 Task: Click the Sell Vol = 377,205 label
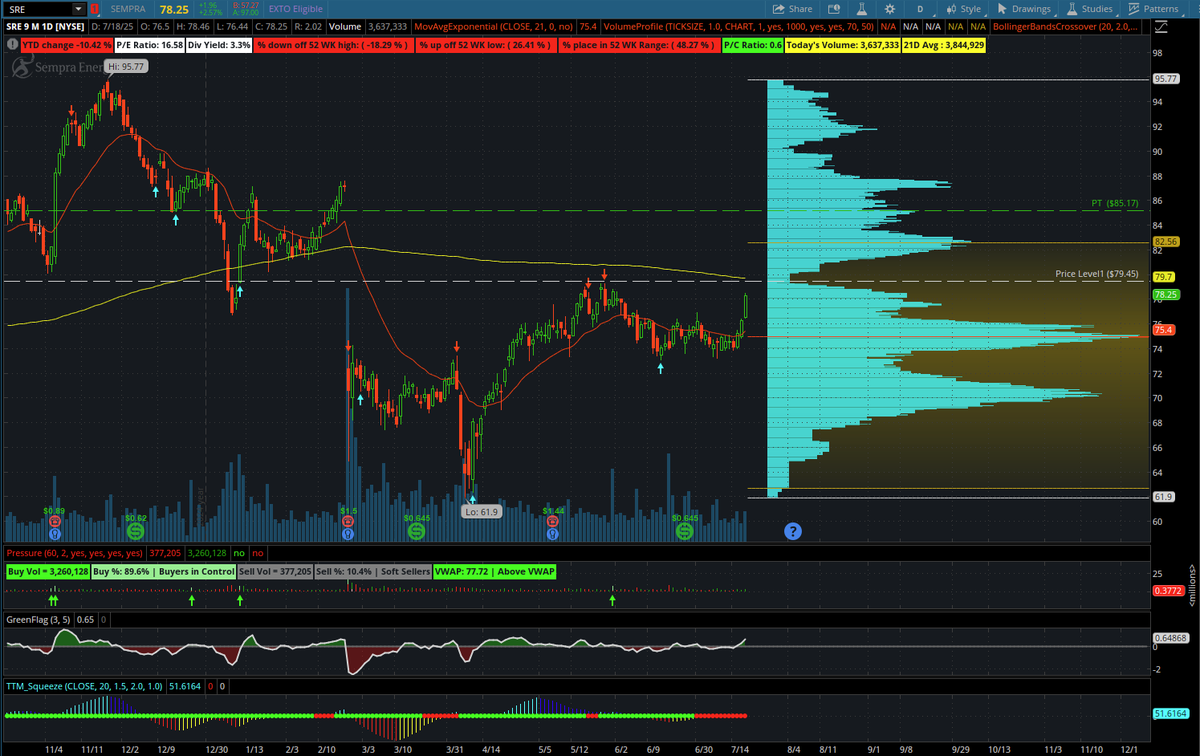click(x=275, y=571)
